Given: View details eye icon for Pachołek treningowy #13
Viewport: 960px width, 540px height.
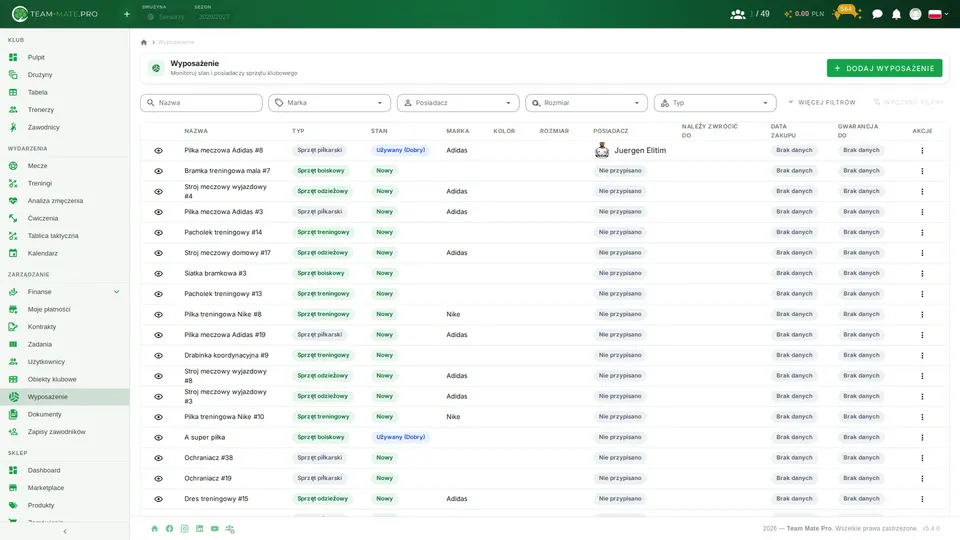Looking at the screenshot, I should [x=159, y=294].
